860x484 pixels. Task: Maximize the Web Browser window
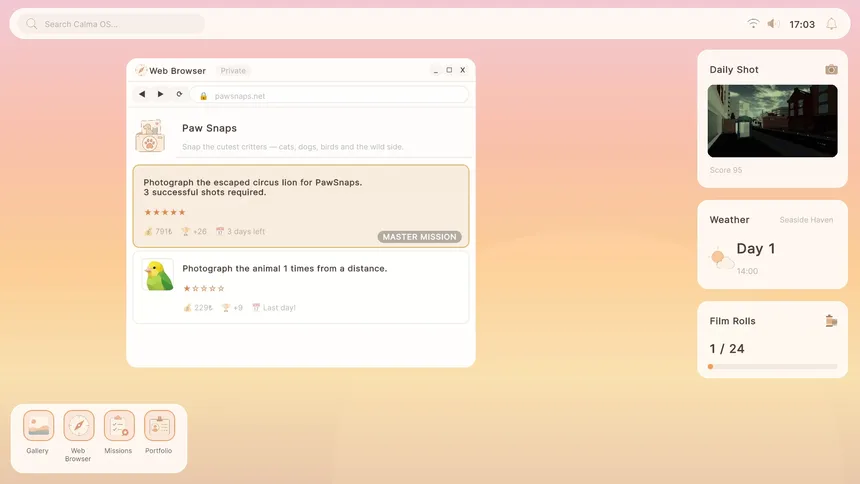point(449,70)
